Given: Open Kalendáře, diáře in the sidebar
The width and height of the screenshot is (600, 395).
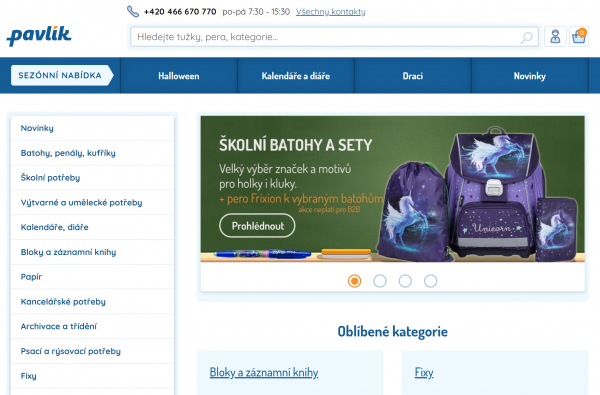Looking at the screenshot, I should click(92, 227).
